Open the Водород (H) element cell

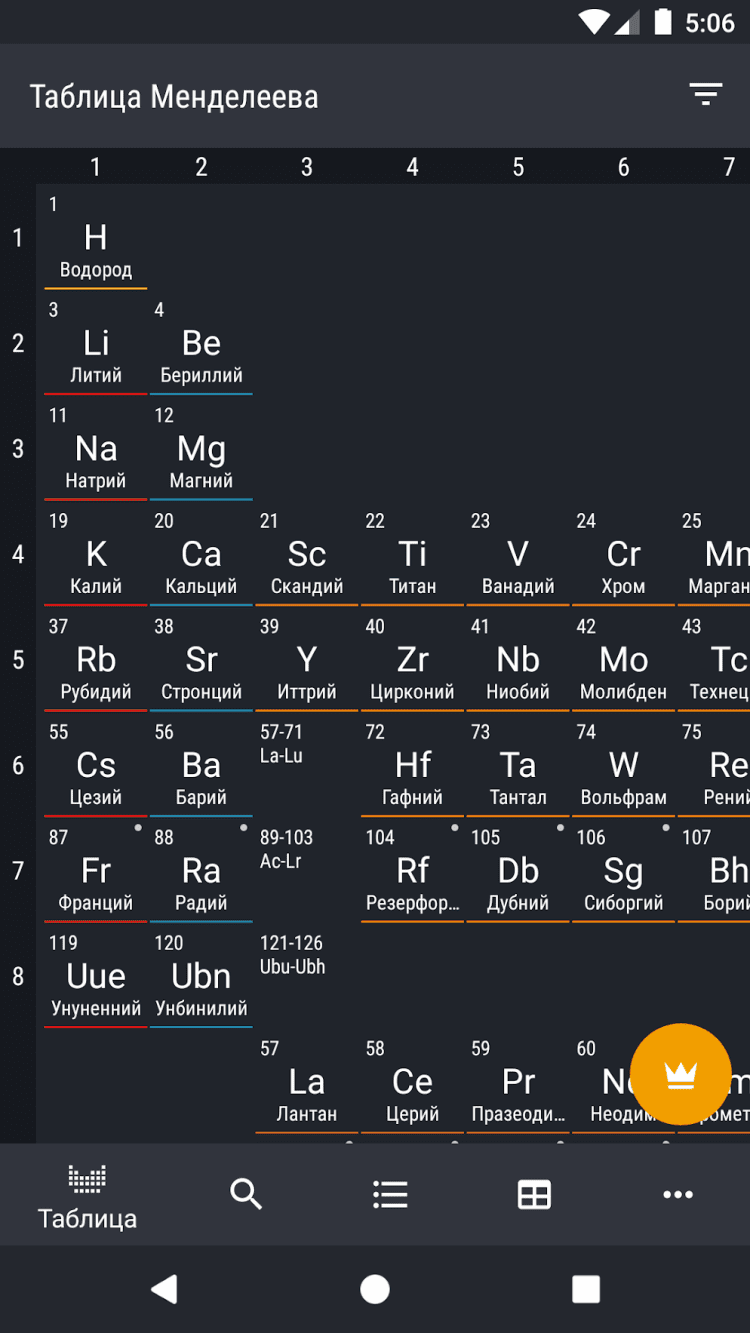96,241
